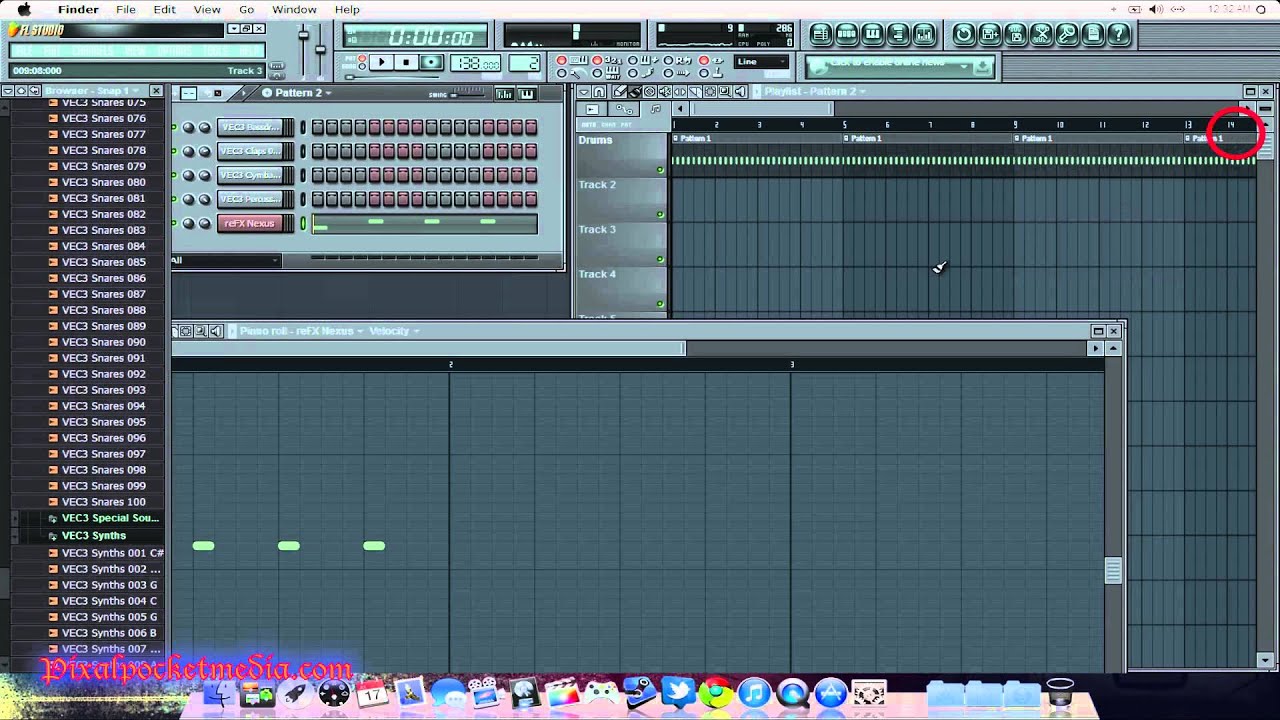Open the All channel filter dropdown
Screen dimensions: 1280x720
click(226, 261)
